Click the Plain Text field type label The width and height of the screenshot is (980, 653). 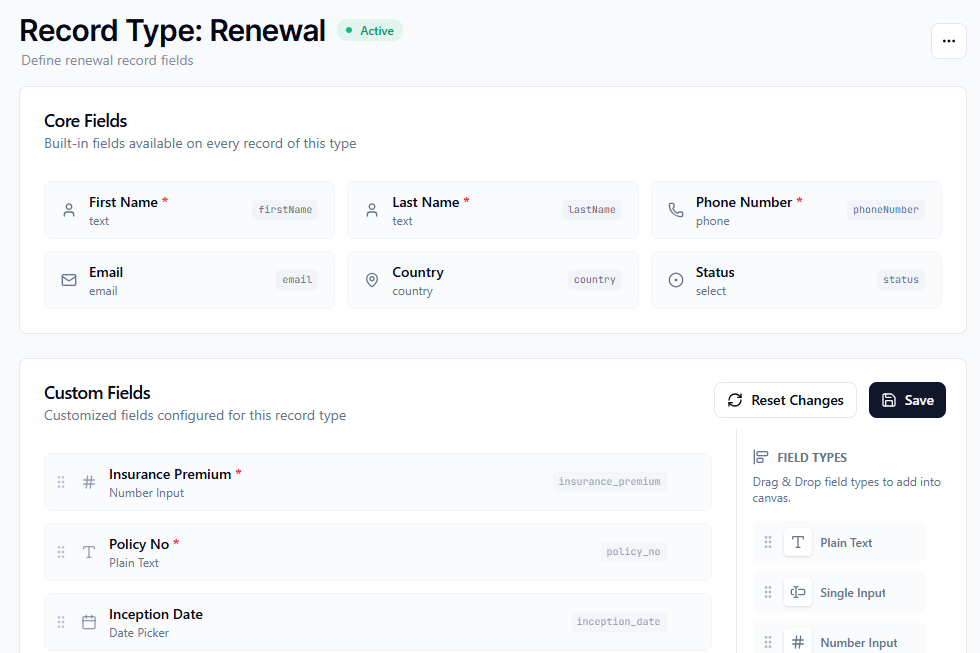pyautogui.click(x=846, y=543)
